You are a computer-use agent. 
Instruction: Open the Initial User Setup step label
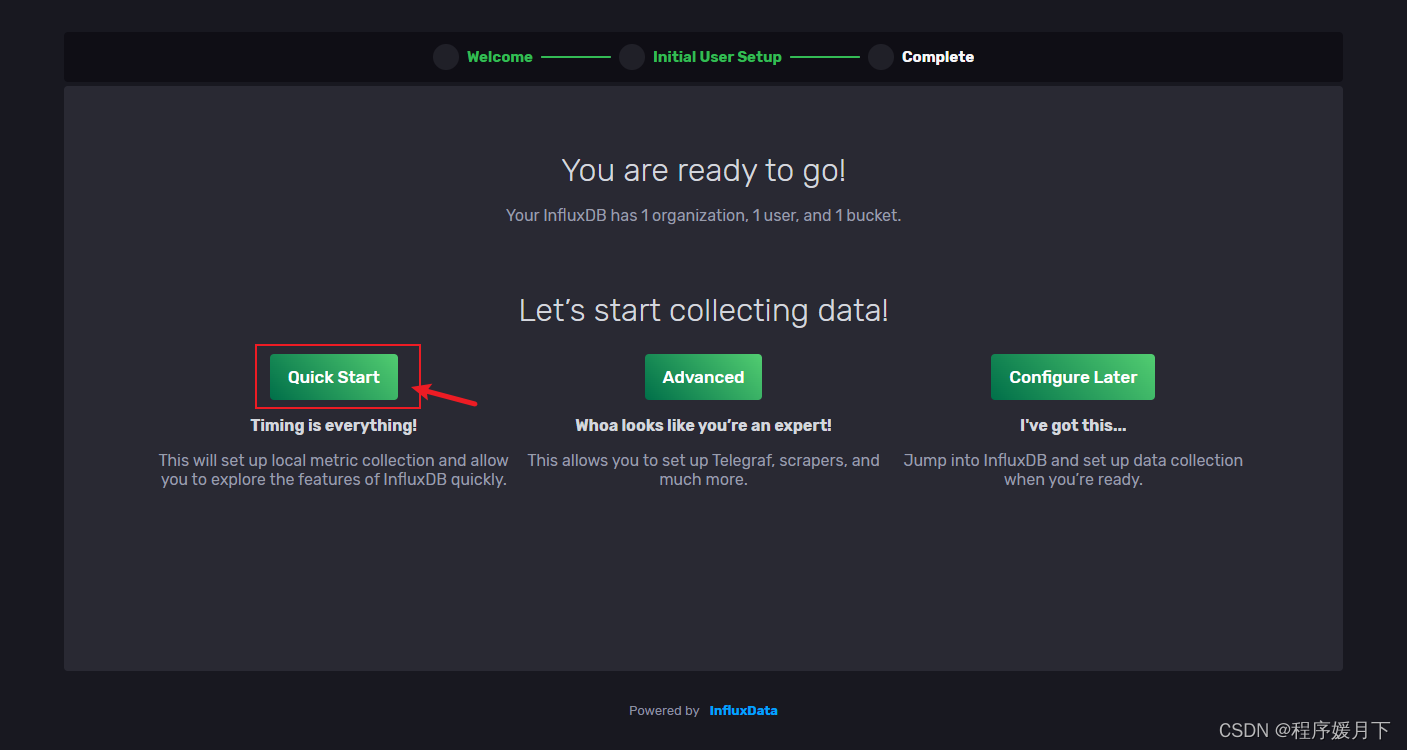(717, 57)
